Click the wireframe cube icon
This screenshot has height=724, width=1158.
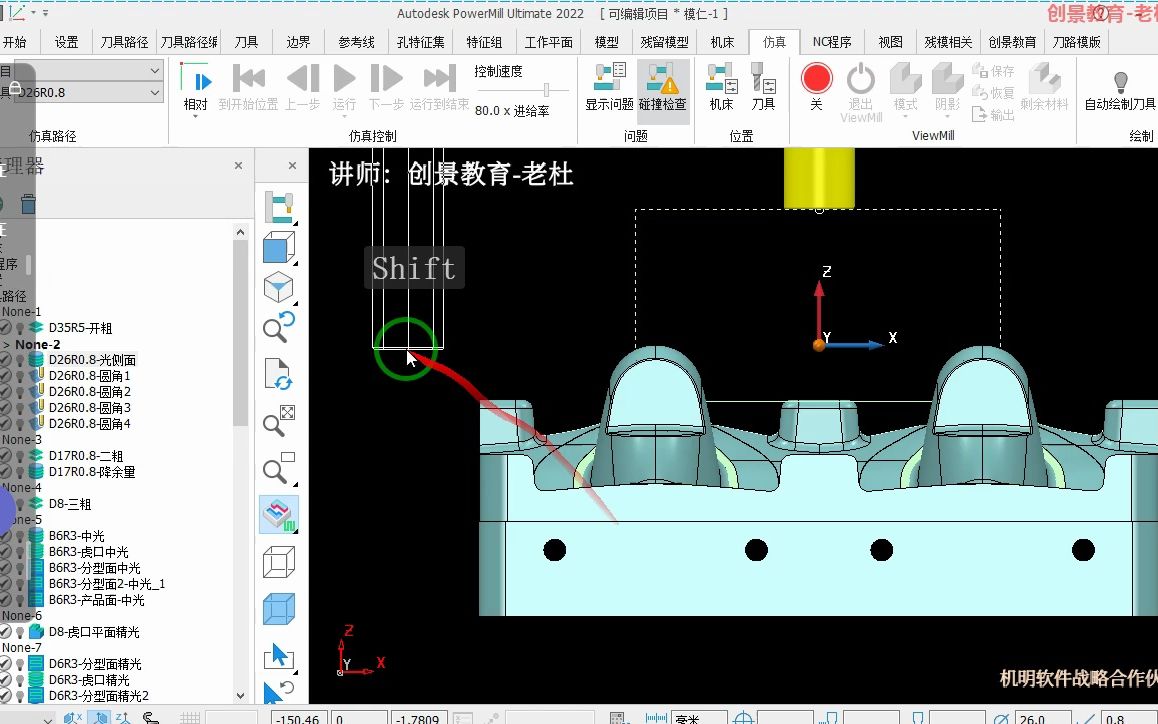tap(279, 562)
